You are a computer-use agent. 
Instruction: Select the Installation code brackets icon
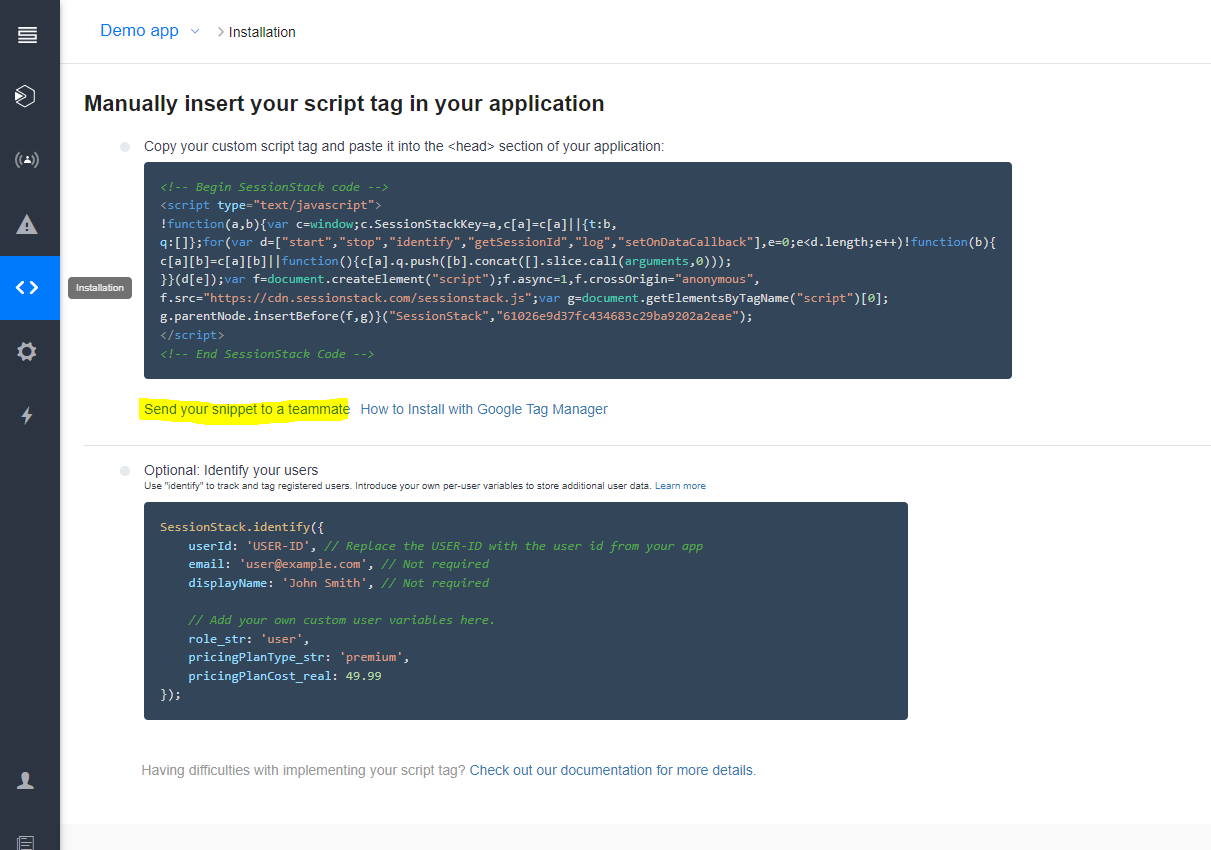pos(27,288)
